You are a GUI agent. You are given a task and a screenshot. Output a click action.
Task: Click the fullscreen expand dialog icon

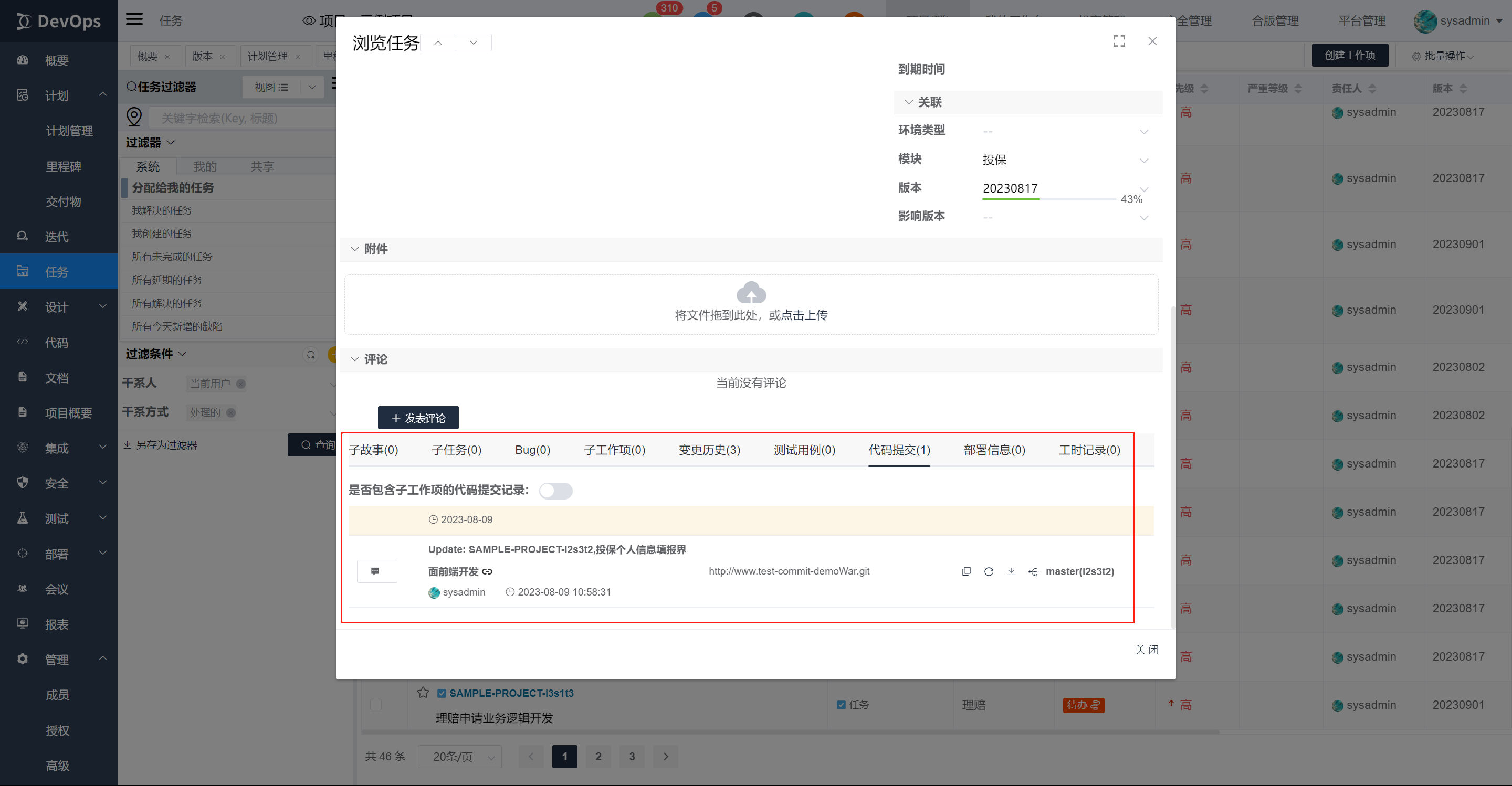pyautogui.click(x=1119, y=41)
